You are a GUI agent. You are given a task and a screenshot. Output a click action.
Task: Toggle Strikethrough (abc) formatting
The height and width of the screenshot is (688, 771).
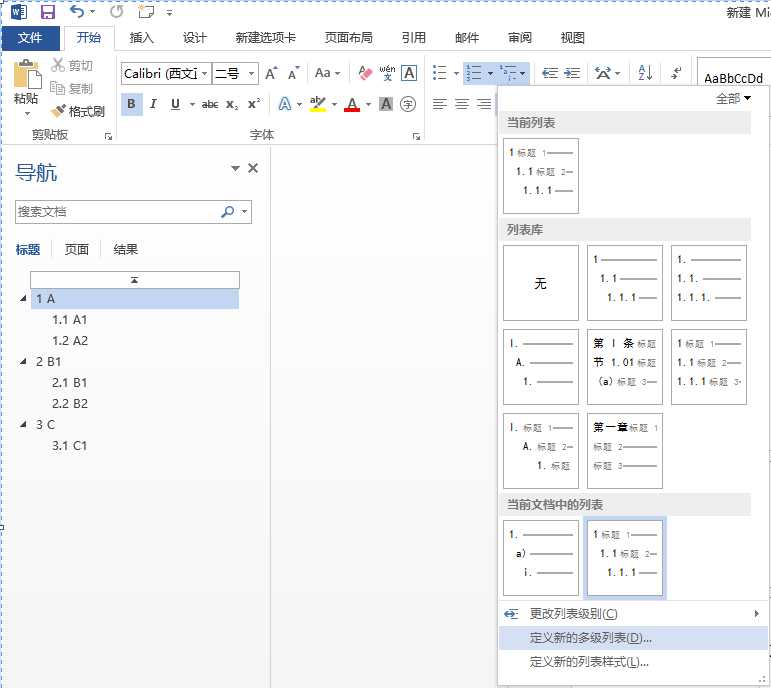tap(210, 104)
